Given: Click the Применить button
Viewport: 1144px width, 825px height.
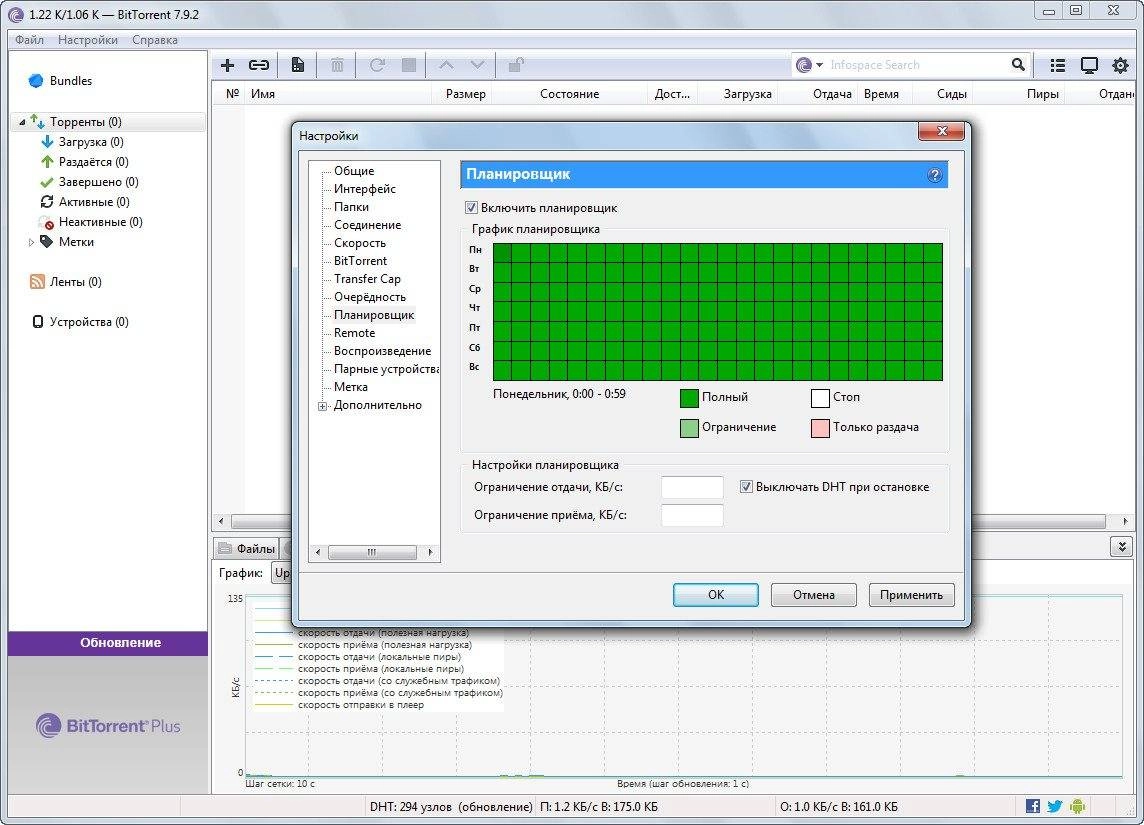Looking at the screenshot, I should 911,594.
